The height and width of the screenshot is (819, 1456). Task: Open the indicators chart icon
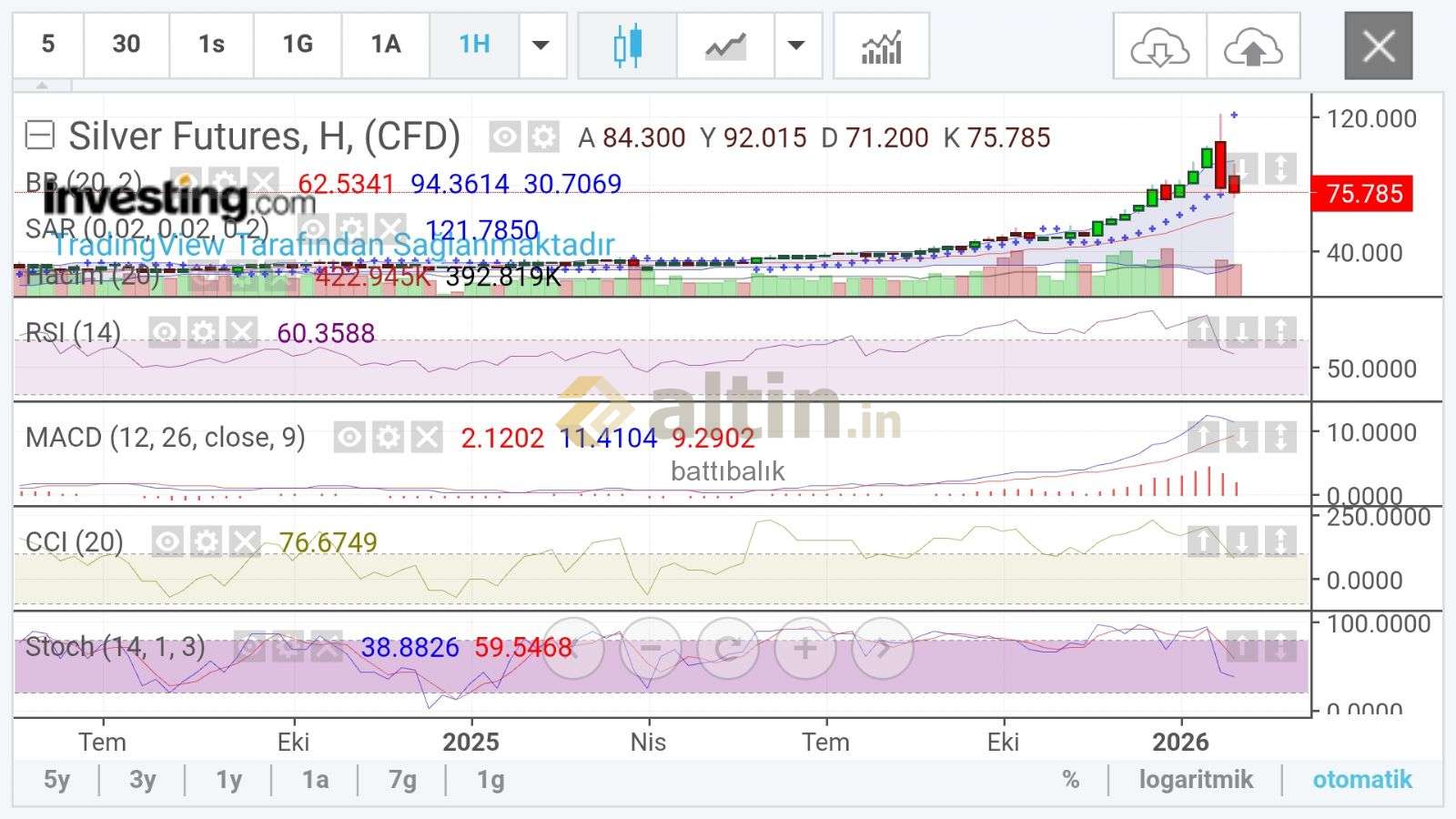(881, 45)
